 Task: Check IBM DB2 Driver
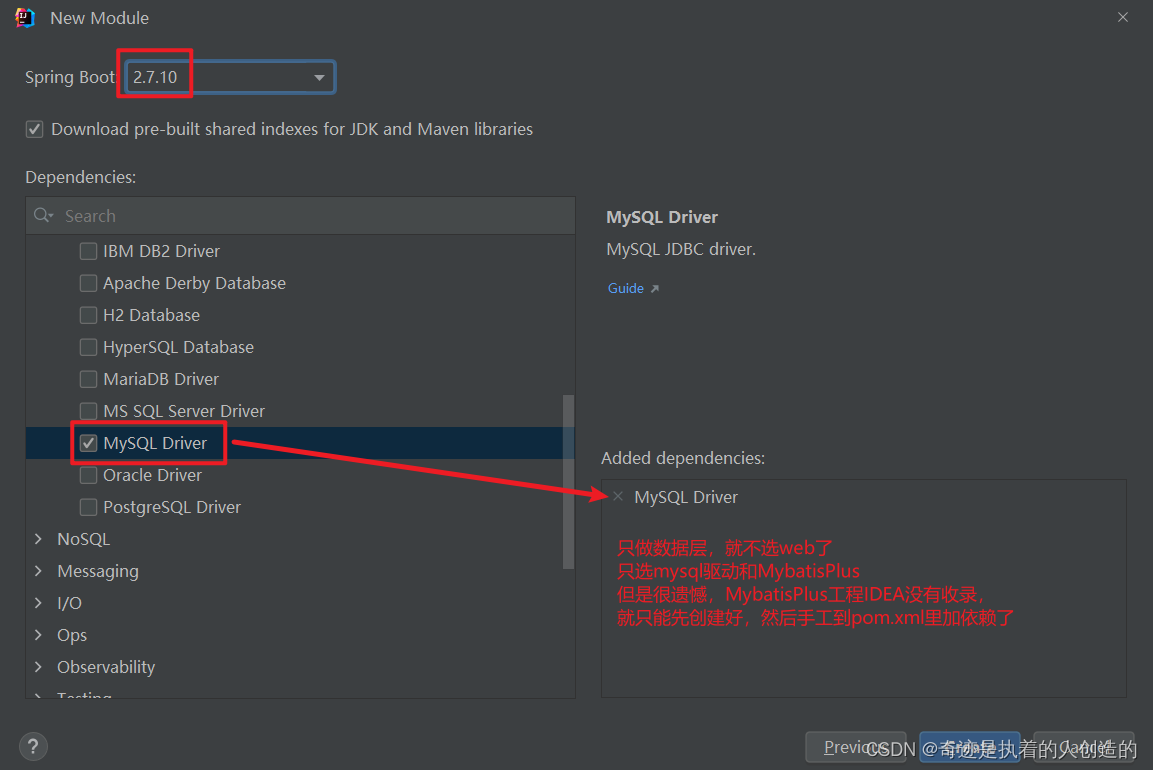point(88,252)
